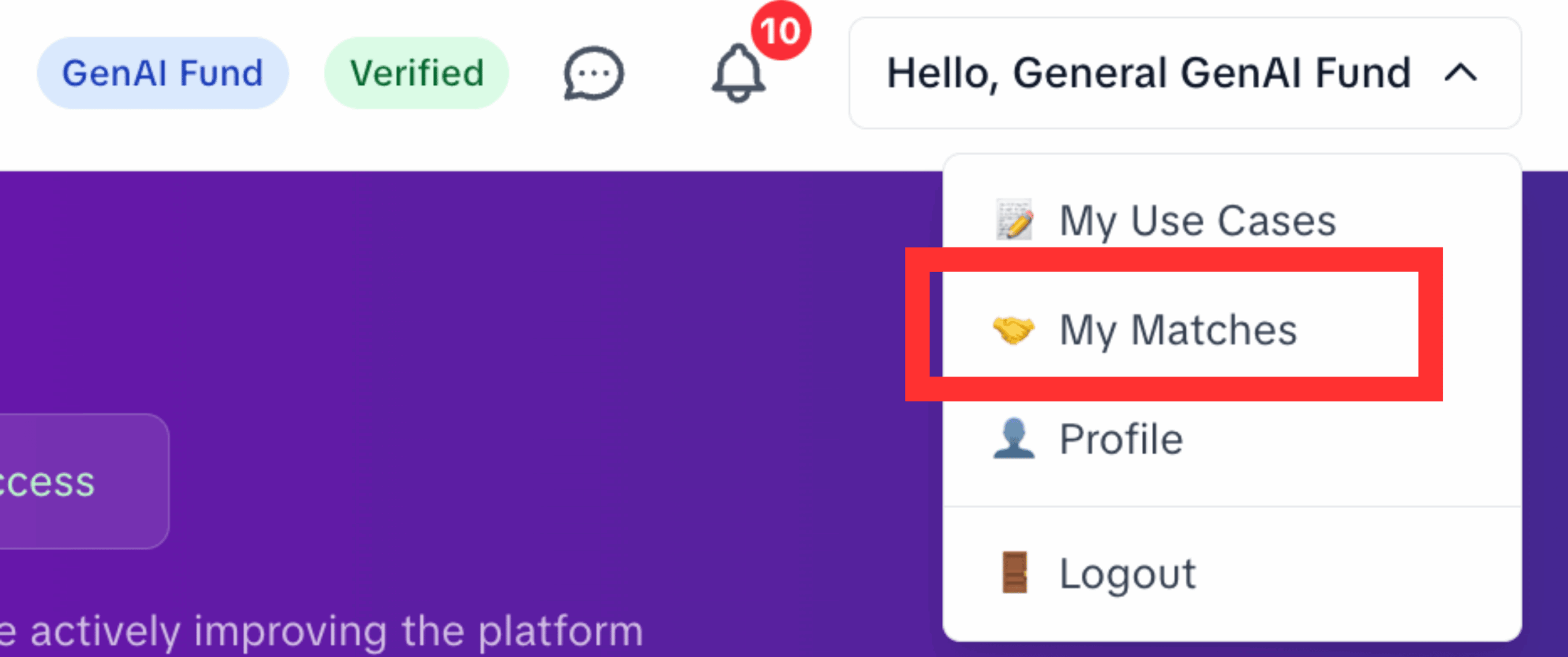Screen dimensions: 1568x657
Task: Choose Logout from the user menu
Action: click(1232, 573)
